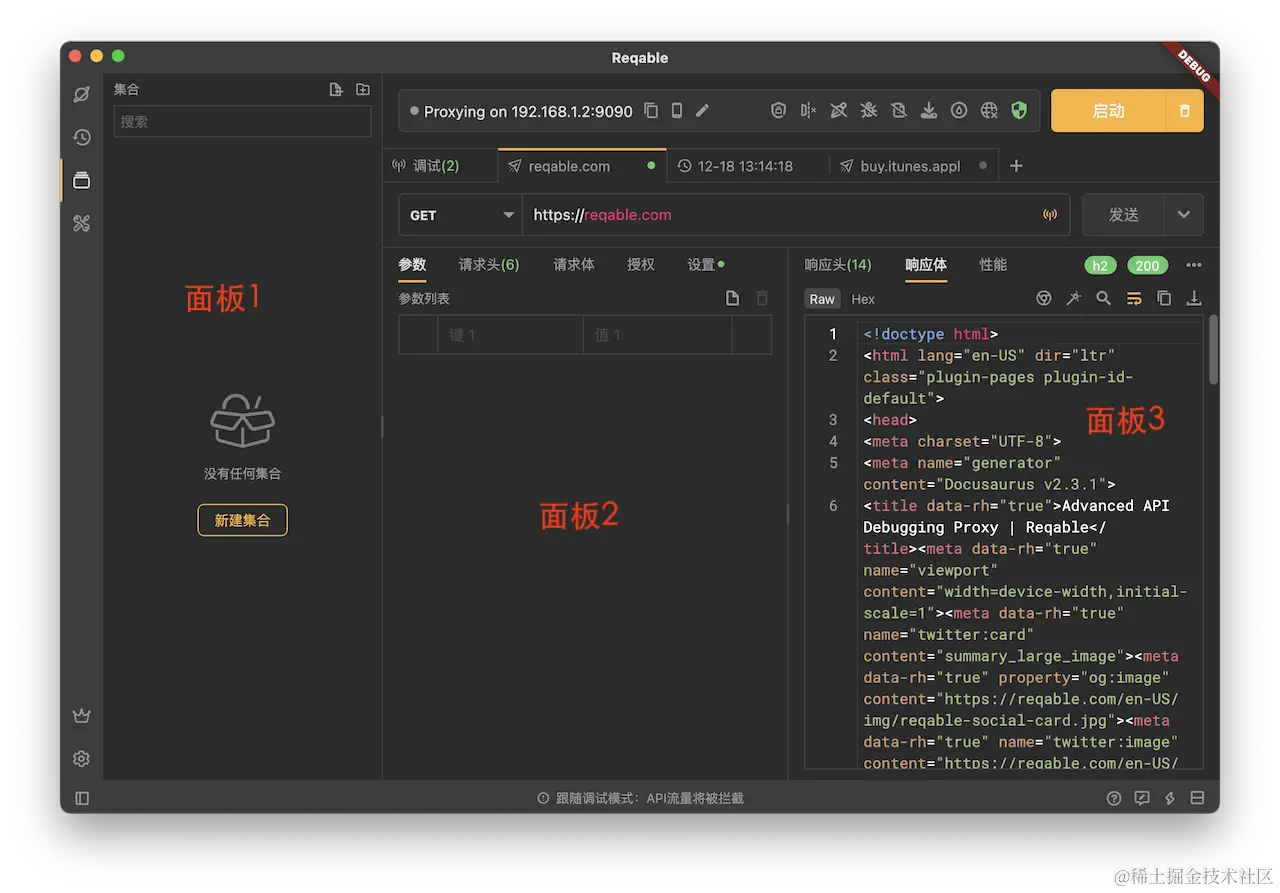1280x893 pixels.
Task: Expand the 发送 button dropdown arrow
Action: (x=1185, y=215)
